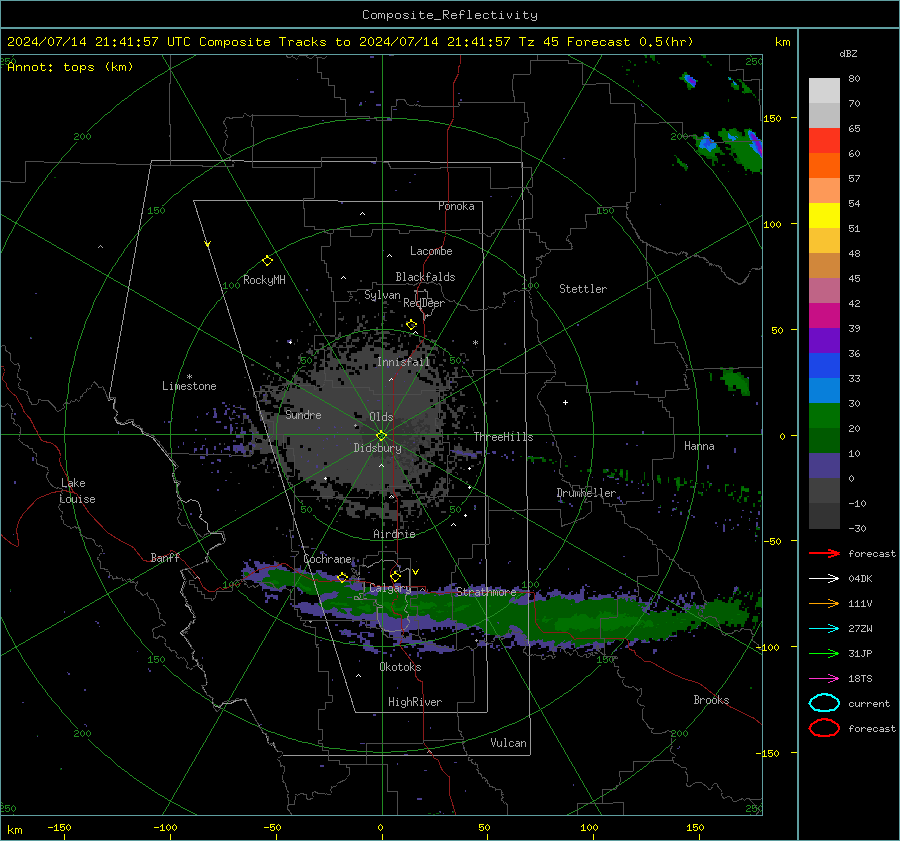Click the magenta 18TS arrow legend icon

pyautogui.click(x=824, y=679)
